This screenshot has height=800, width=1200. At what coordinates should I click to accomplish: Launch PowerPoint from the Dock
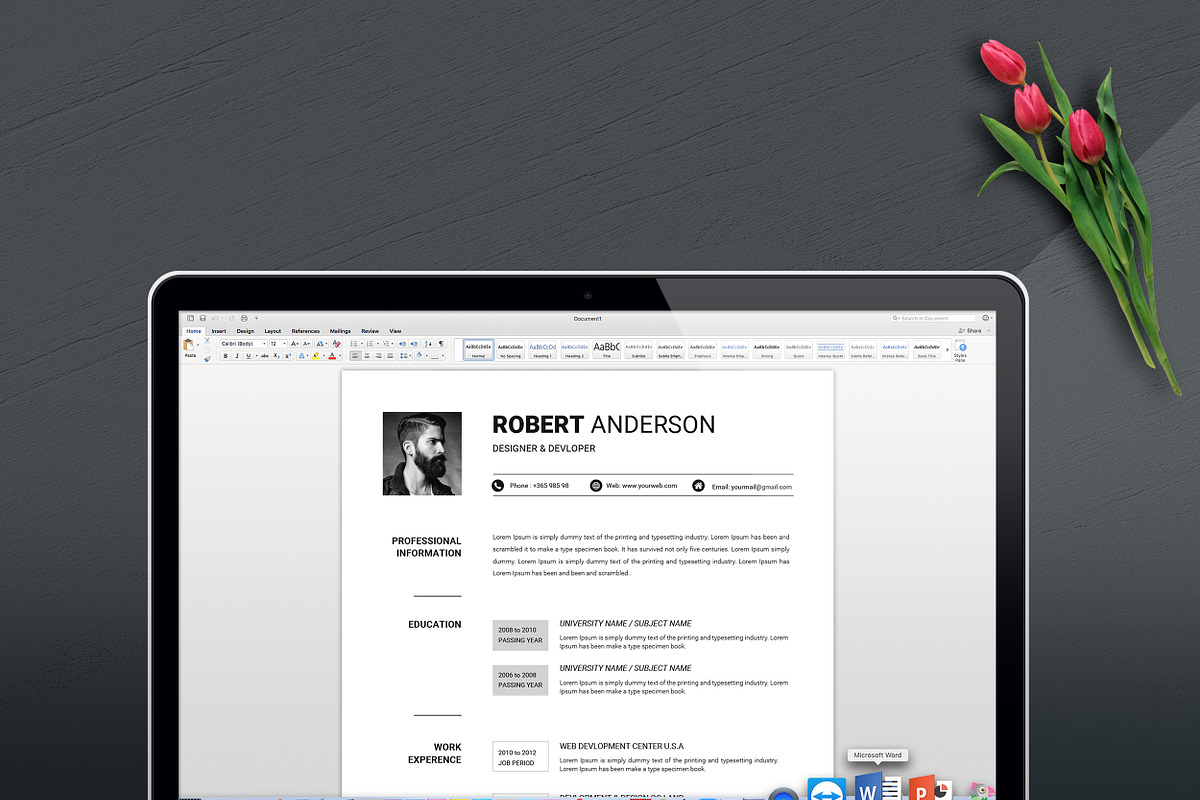click(x=930, y=788)
